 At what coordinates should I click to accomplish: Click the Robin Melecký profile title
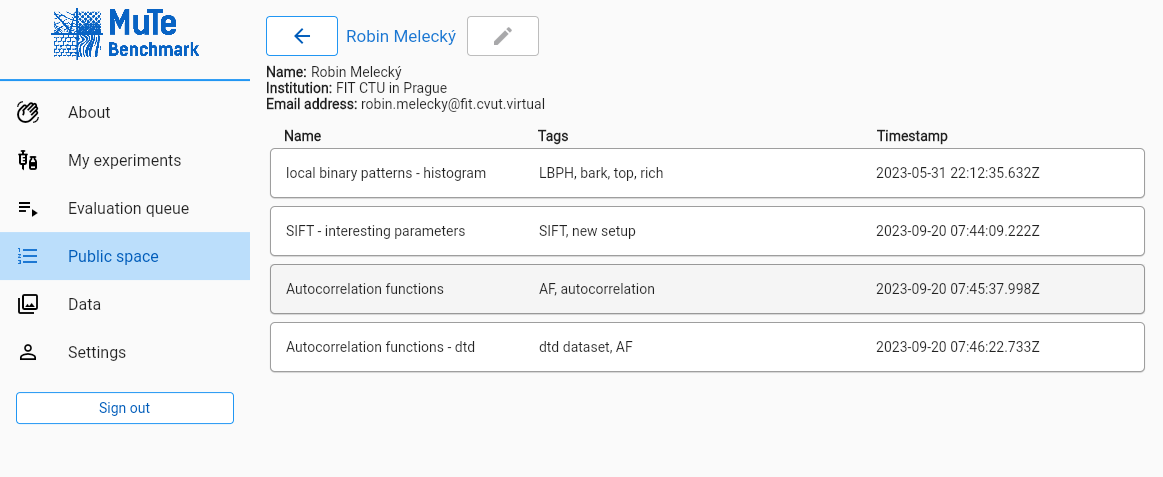point(401,36)
